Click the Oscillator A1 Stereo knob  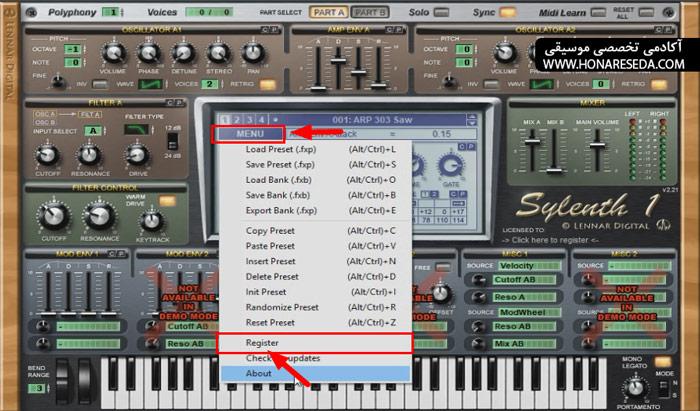click(219, 53)
